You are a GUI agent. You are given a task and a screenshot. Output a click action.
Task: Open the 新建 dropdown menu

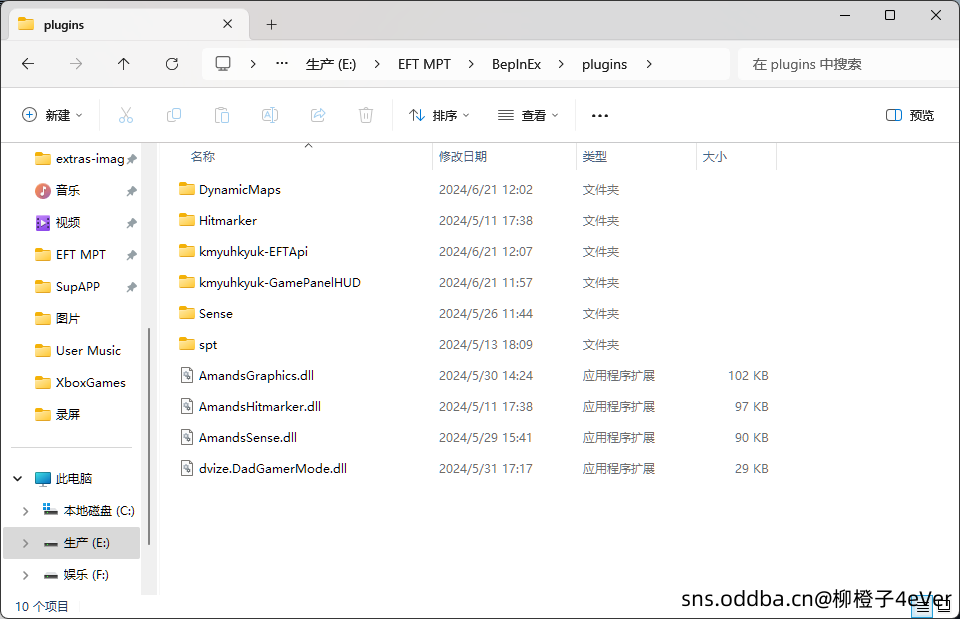[53, 116]
